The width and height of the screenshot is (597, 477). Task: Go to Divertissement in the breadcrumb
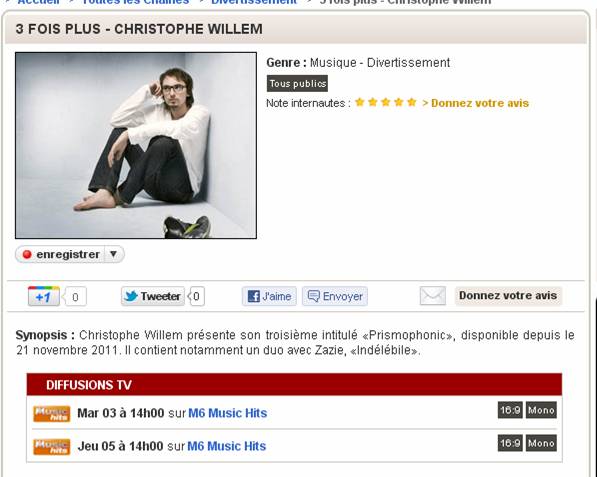pos(254,2)
